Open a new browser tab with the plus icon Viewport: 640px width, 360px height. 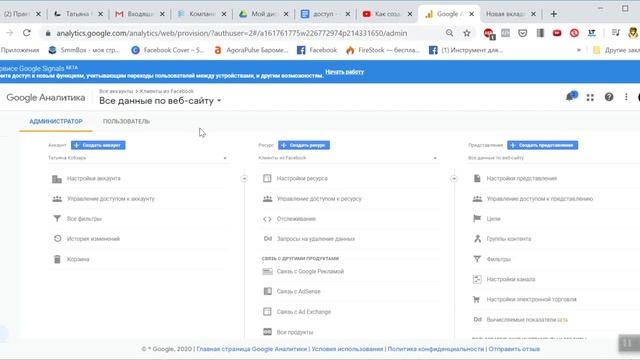coord(553,14)
